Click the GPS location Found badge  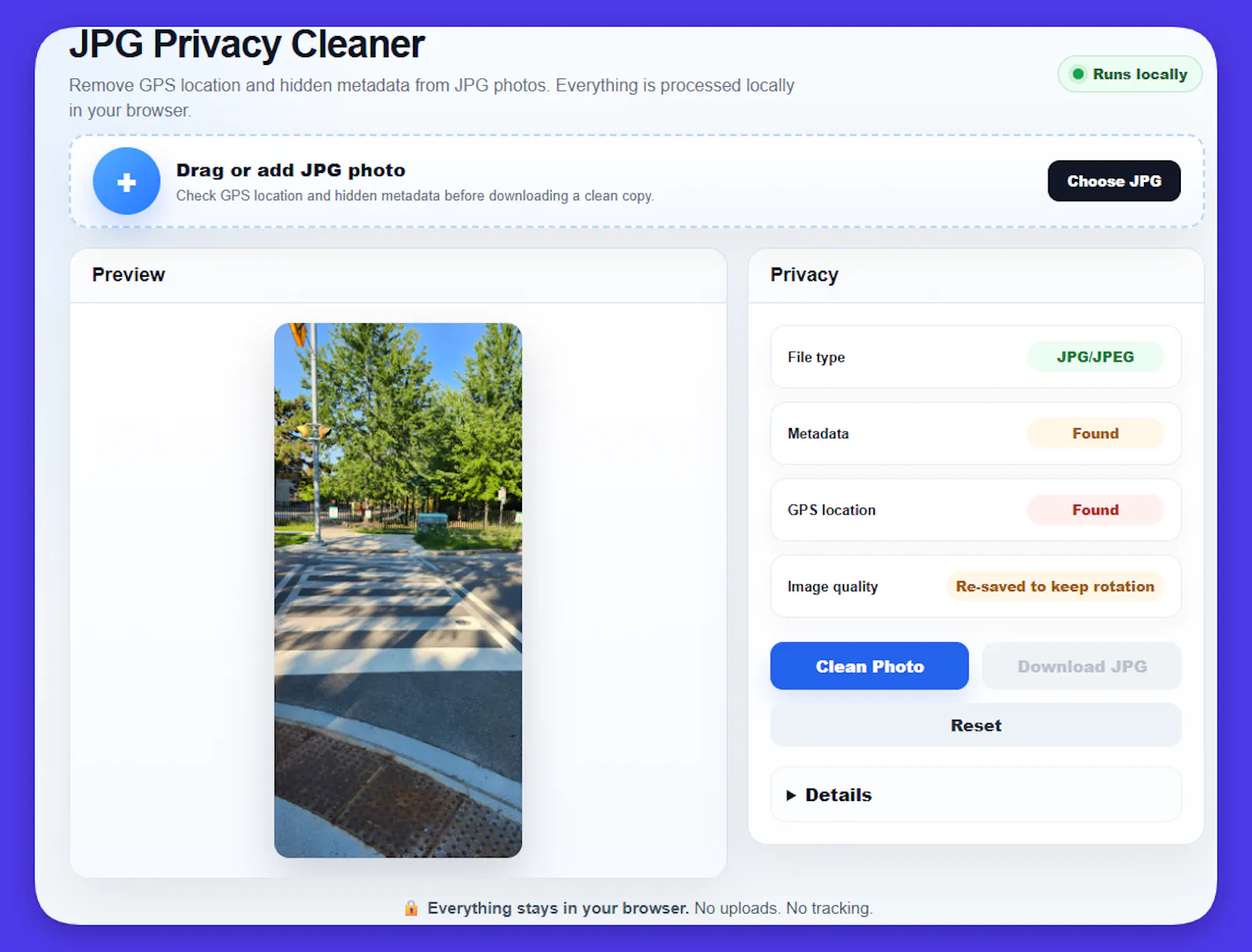coord(1095,510)
